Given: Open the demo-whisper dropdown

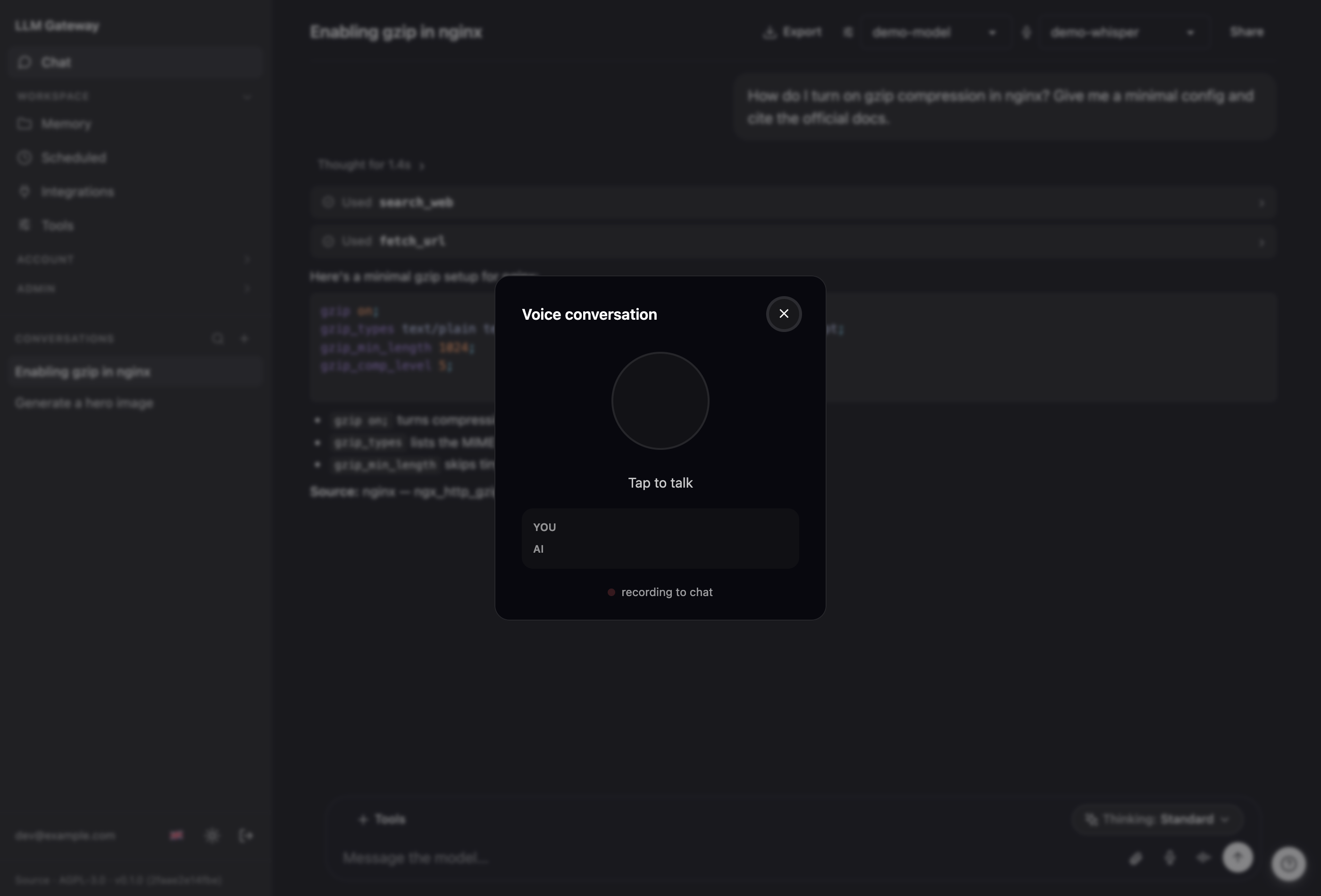Looking at the screenshot, I should click(1124, 33).
